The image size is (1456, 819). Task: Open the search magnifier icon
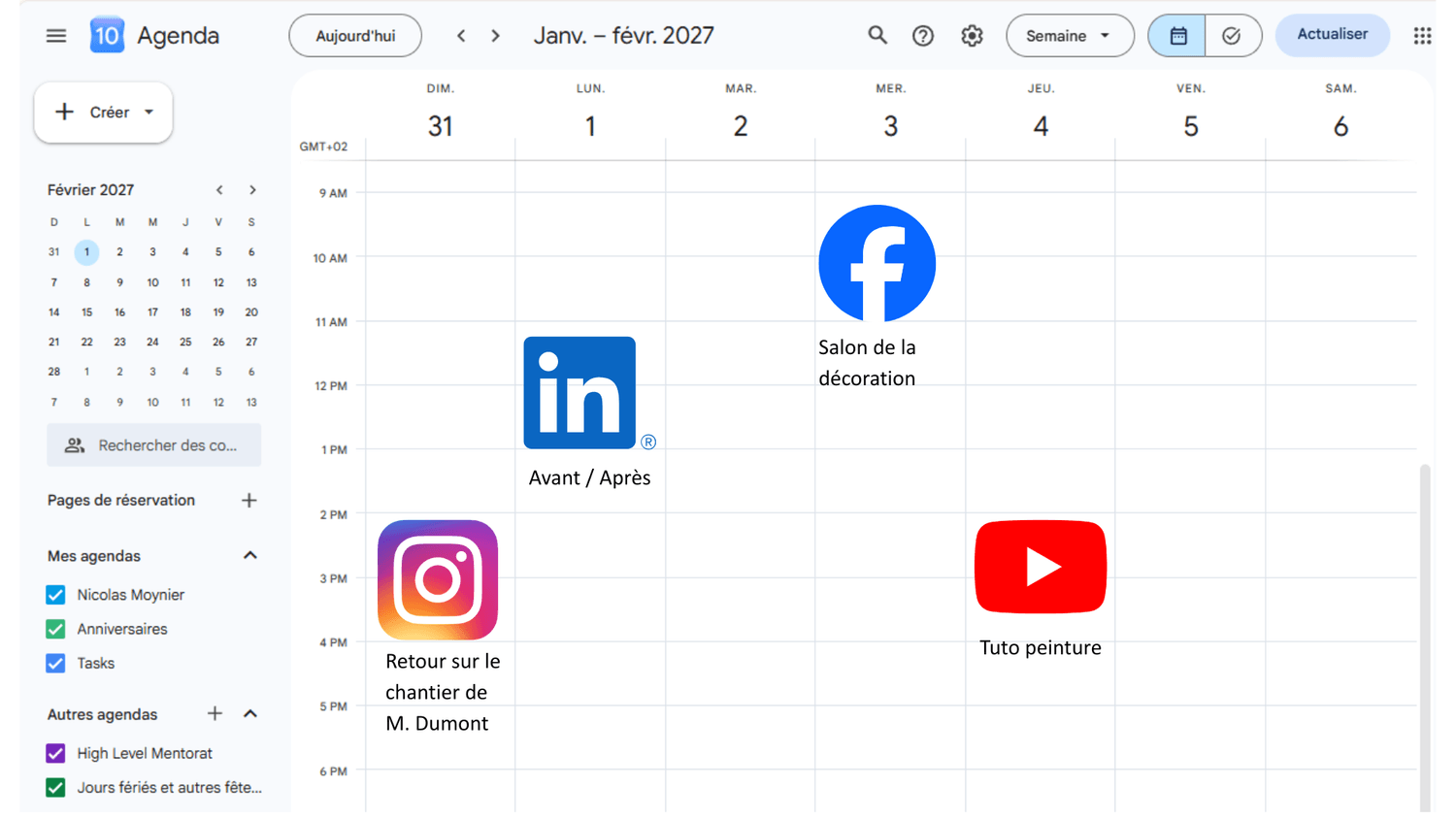pos(877,36)
